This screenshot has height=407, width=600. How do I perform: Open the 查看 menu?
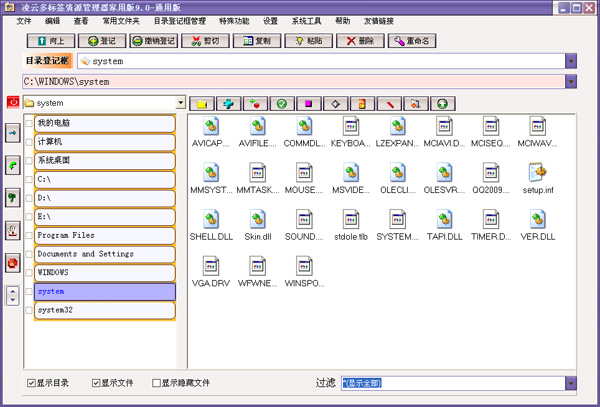[x=81, y=21]
